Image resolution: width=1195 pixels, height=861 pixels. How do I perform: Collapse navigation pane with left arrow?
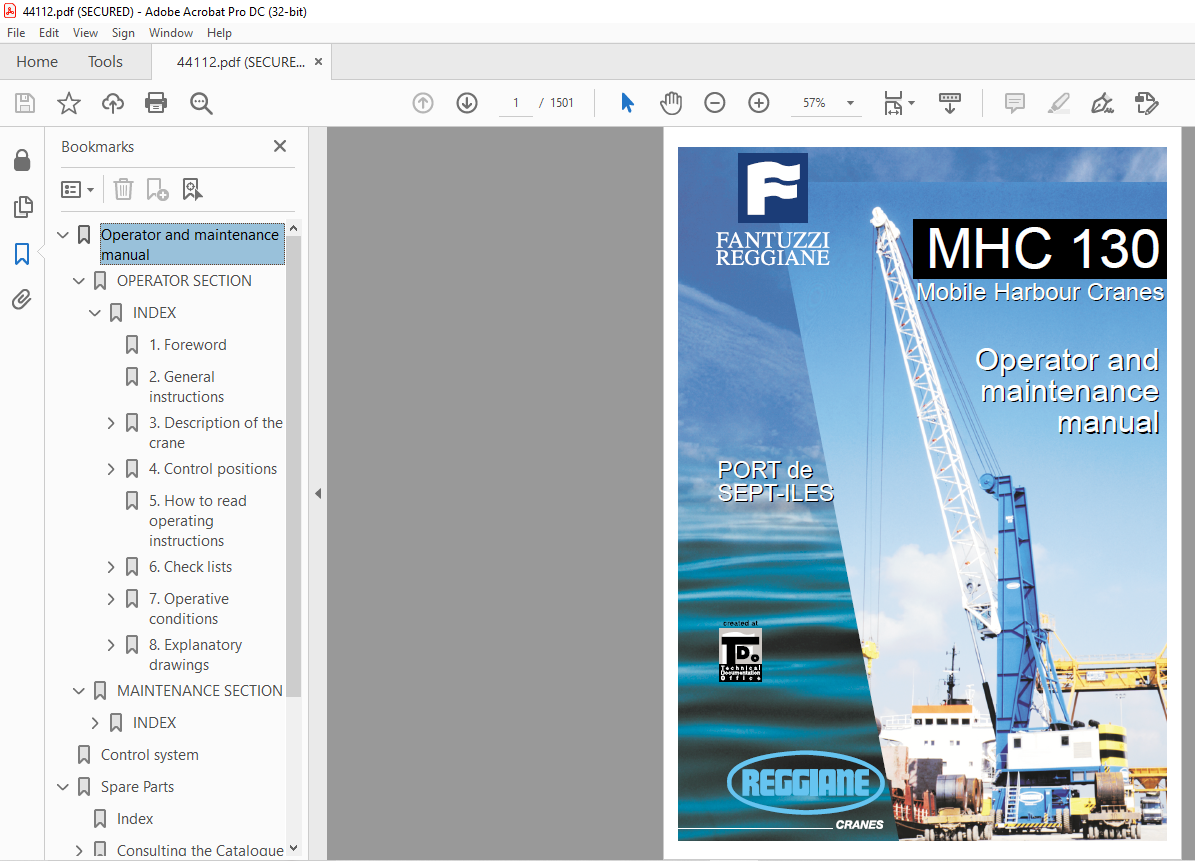pyautogui.click(x=318, y=494)
